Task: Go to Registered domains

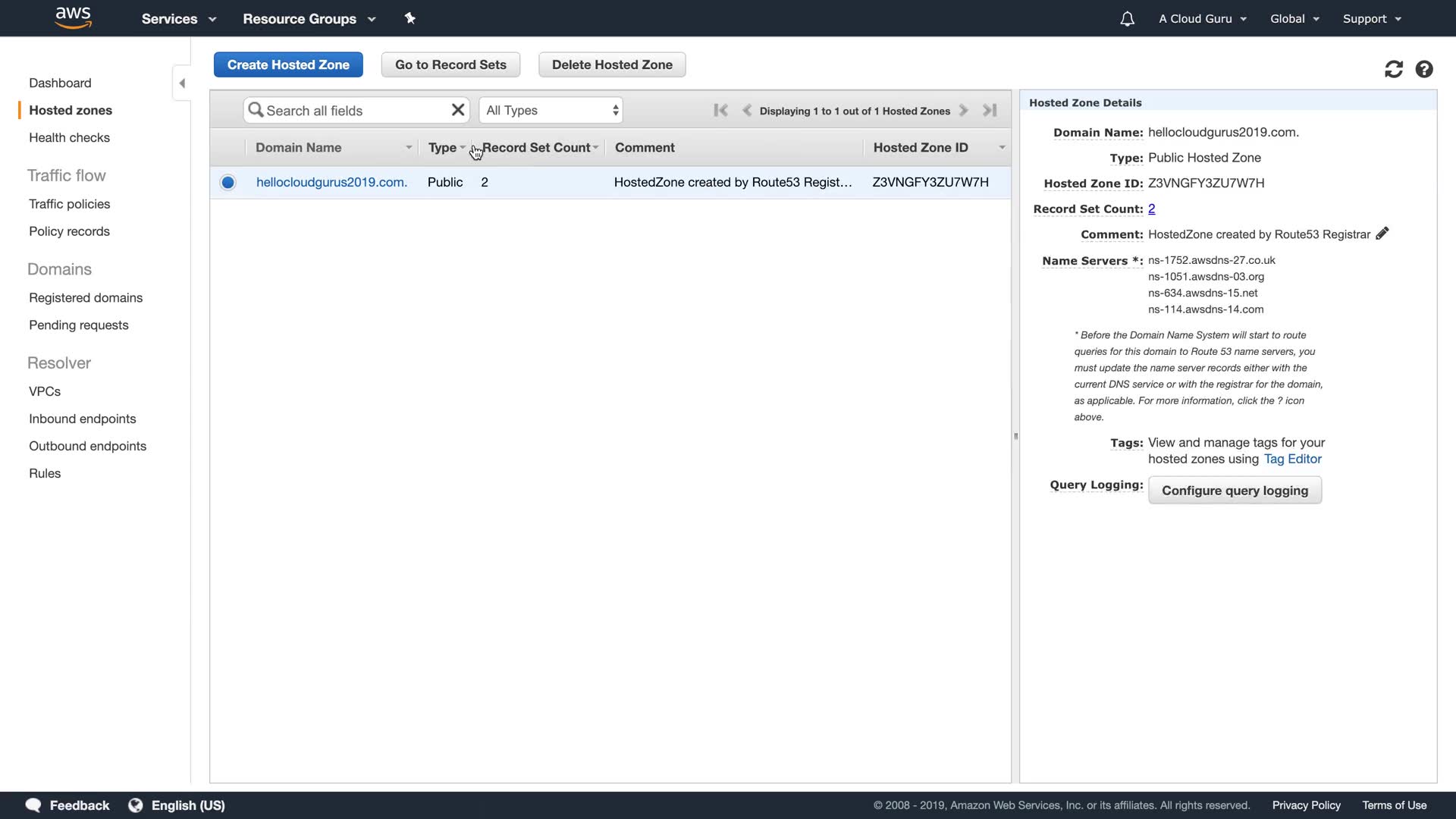Action: pyautogui.click(x=86, y=297)
